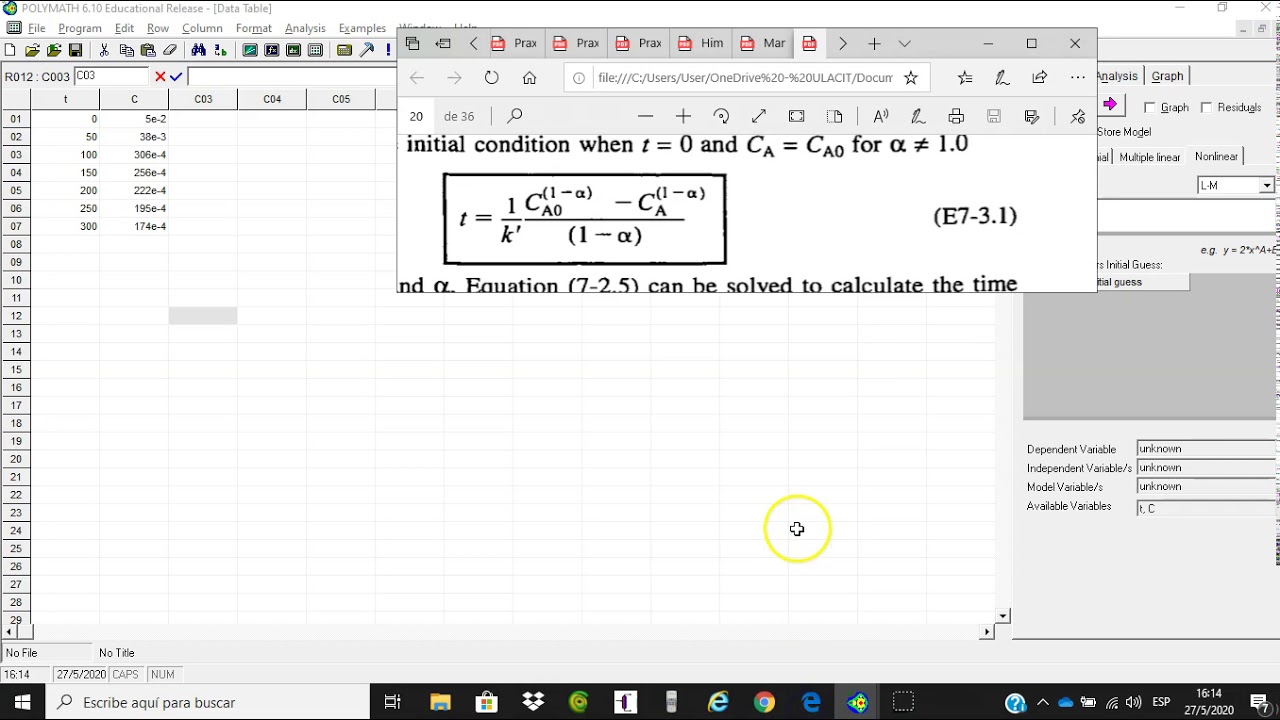Select column header t

pyautogui.click(x=65, y=99)
